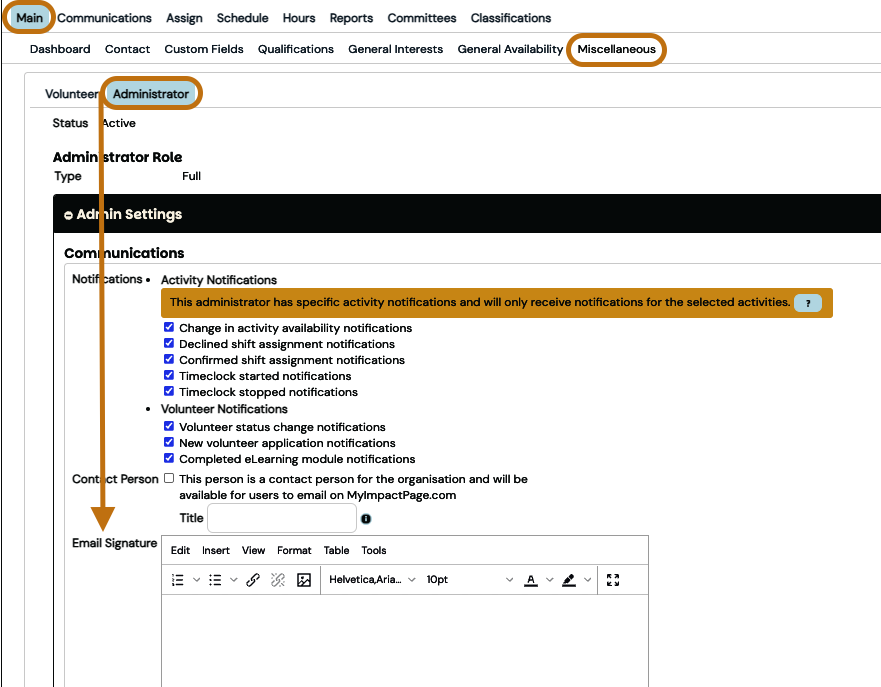Click the question mark help badge
The image size is (881, 687).
pyautogui.click(x=807, y=303)
